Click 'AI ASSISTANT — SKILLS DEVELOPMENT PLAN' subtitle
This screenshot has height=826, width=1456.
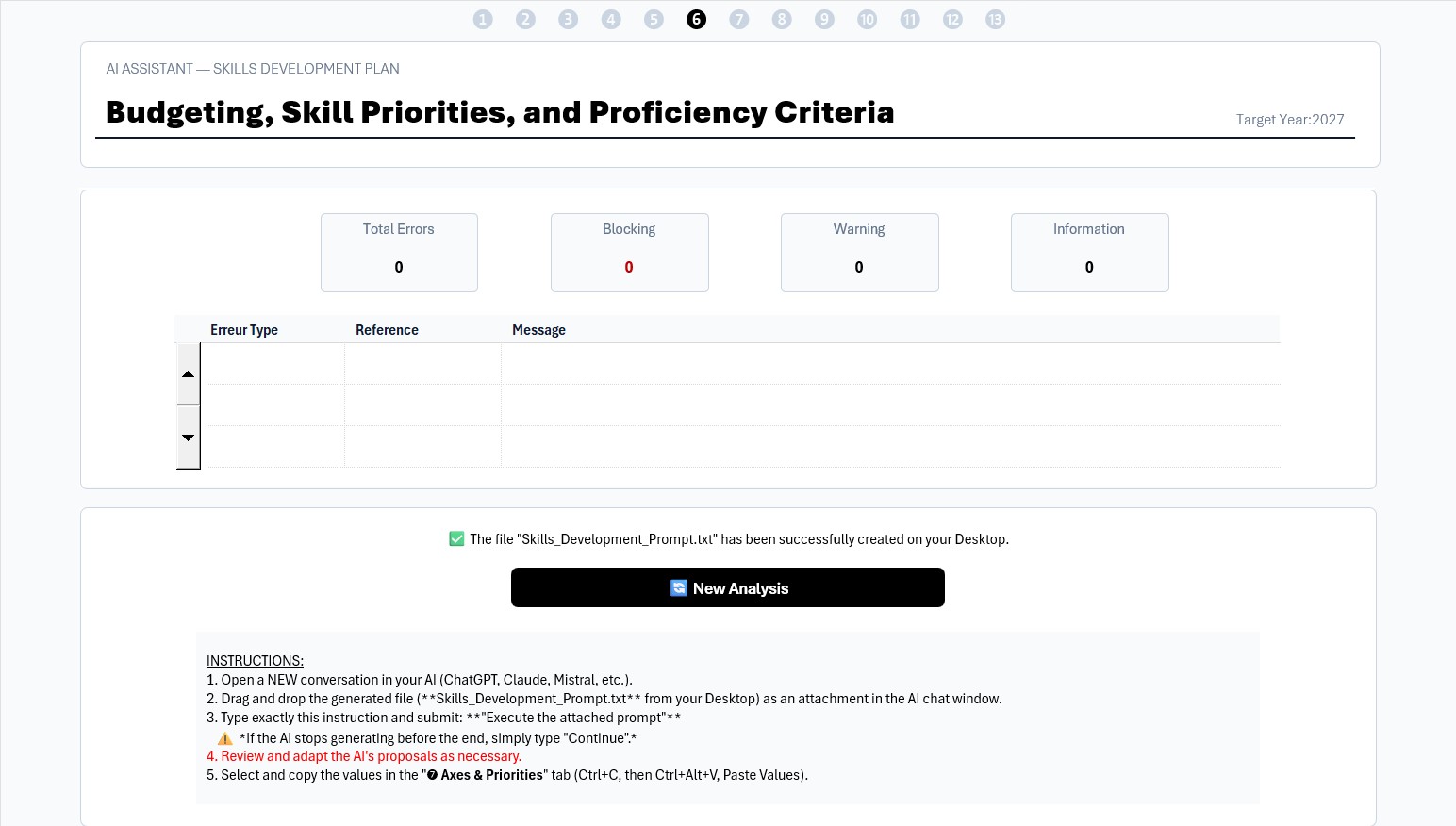point(253,69)
